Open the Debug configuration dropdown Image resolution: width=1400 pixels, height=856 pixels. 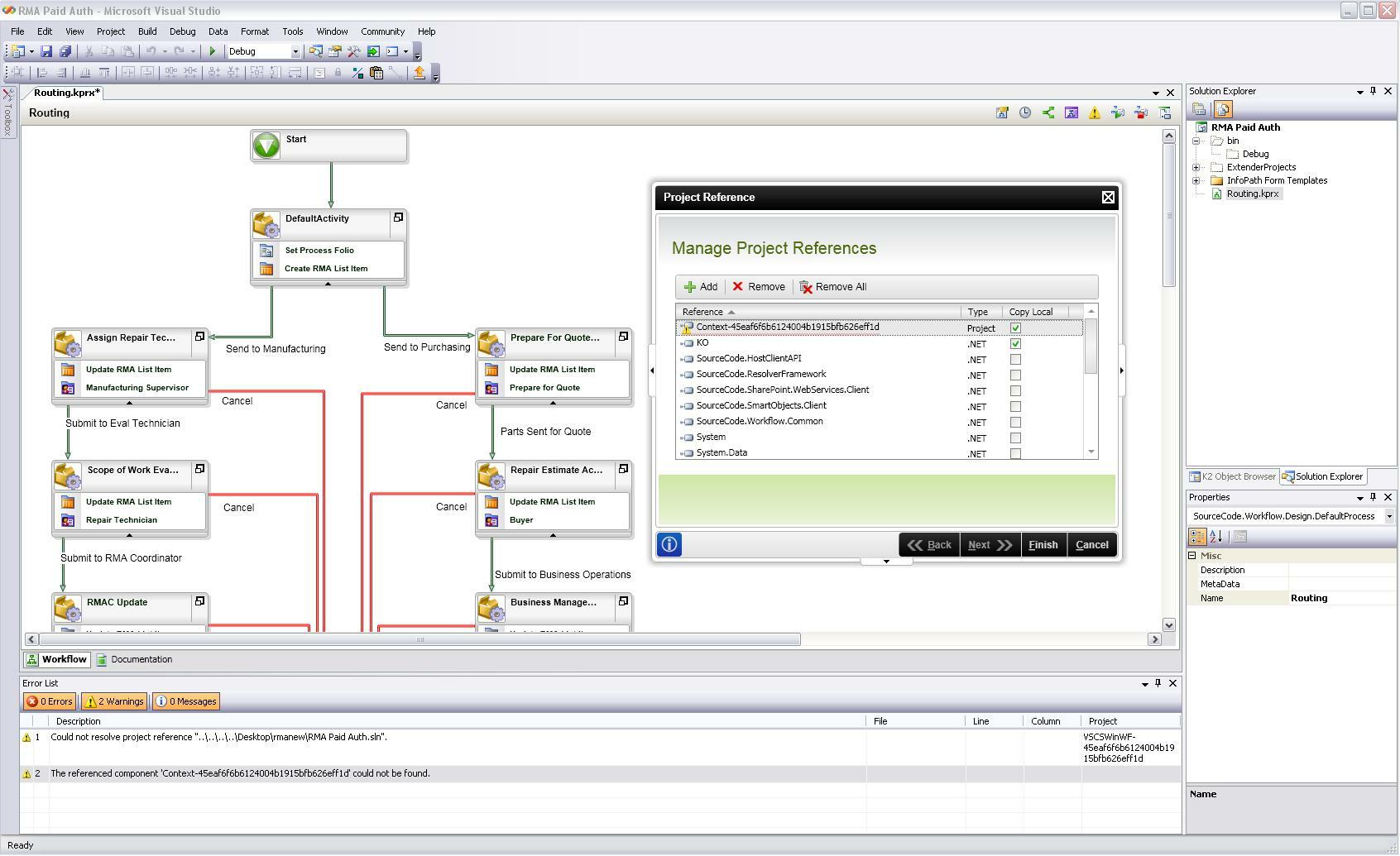coord(295,51)
